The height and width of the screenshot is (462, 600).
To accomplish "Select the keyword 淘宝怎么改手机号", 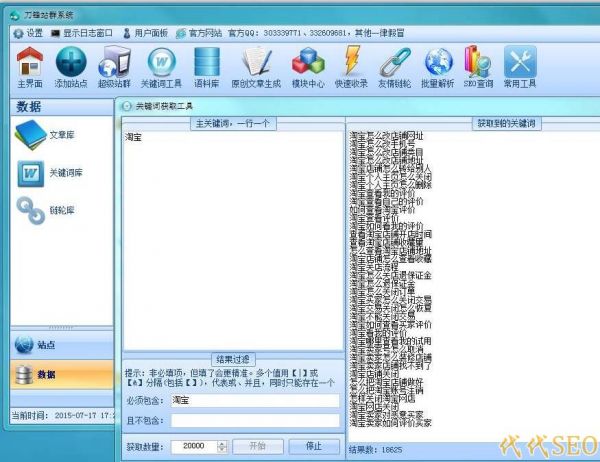I will (382, 144).
